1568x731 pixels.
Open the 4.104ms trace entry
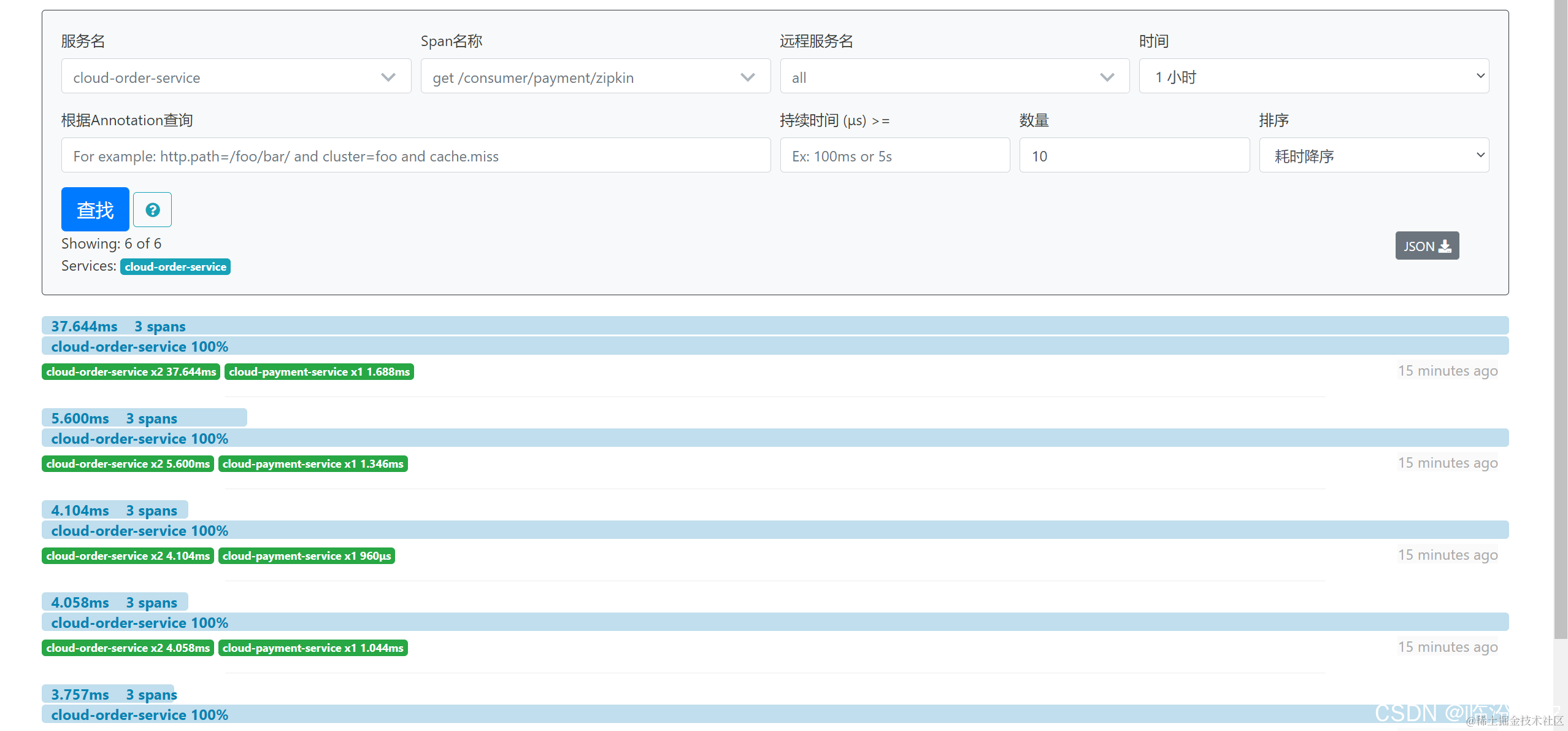pos(114,510)
